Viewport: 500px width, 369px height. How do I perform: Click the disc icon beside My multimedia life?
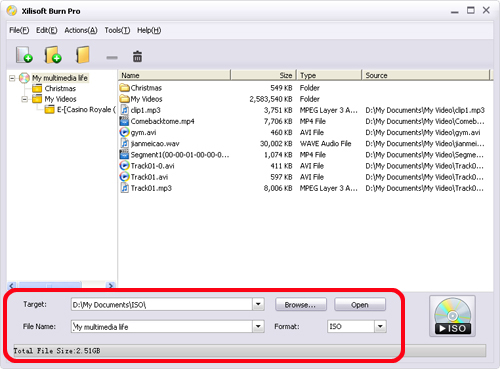[24, 78]
